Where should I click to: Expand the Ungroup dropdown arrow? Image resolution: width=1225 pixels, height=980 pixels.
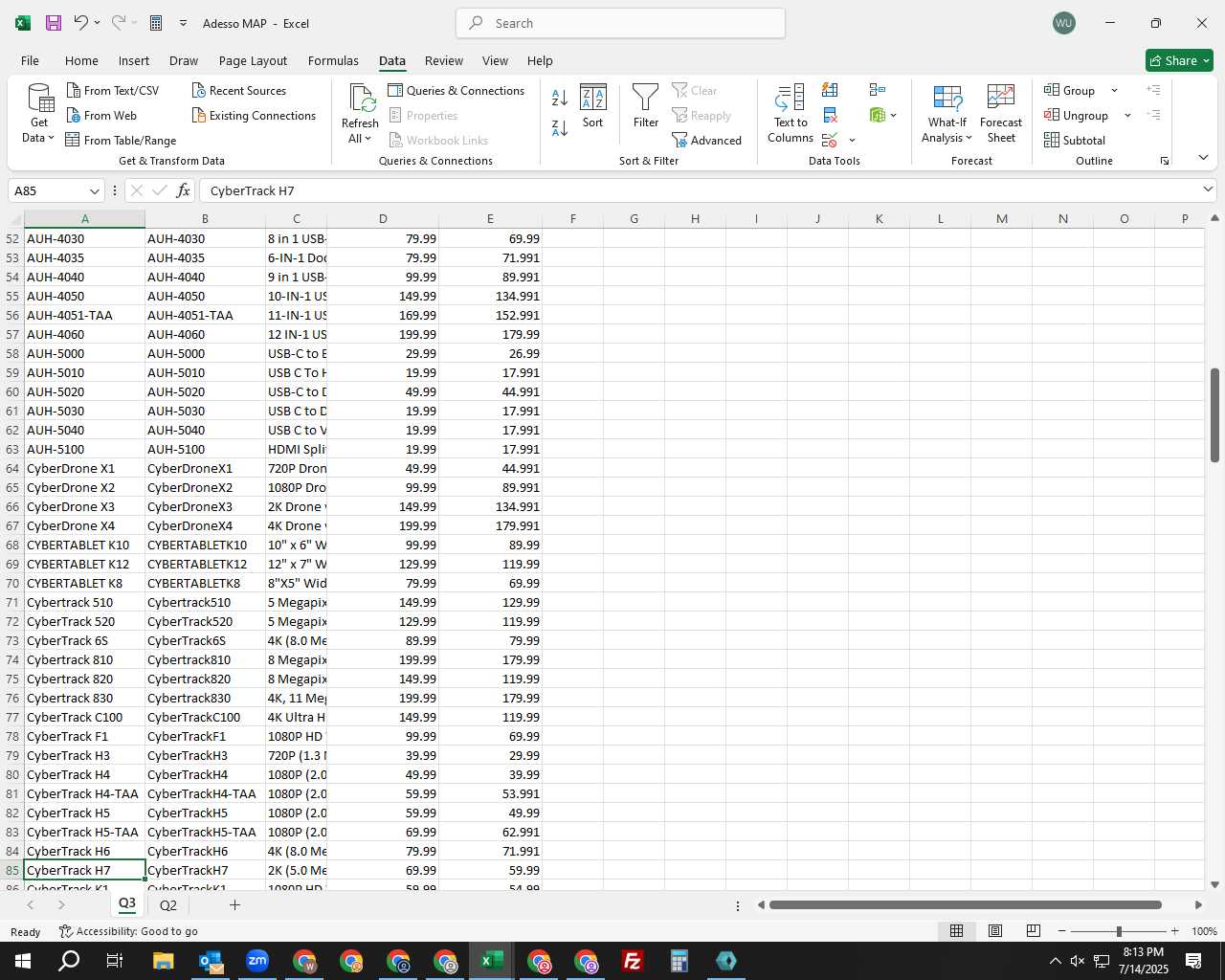[1127, 115]
